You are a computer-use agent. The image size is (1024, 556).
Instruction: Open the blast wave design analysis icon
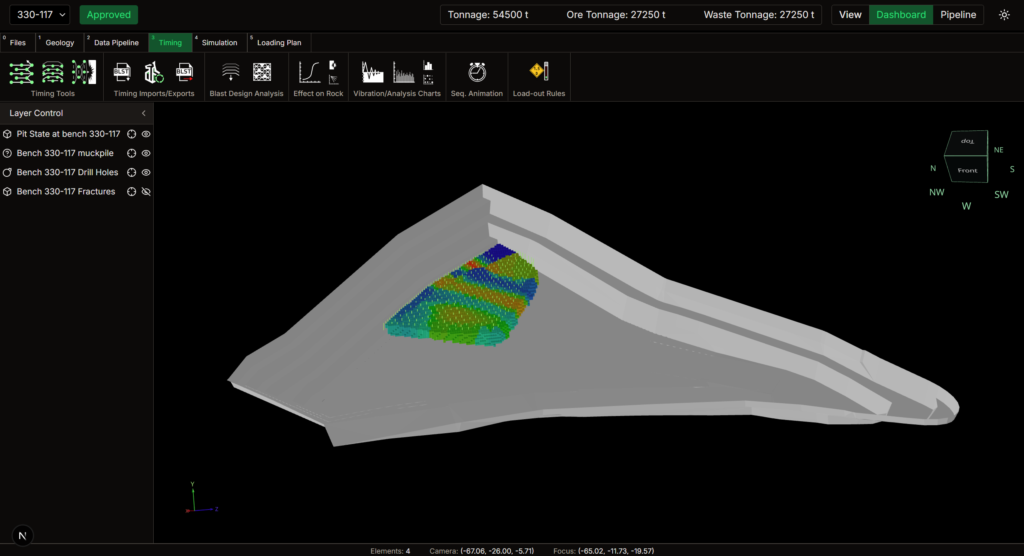click(231, 73)
